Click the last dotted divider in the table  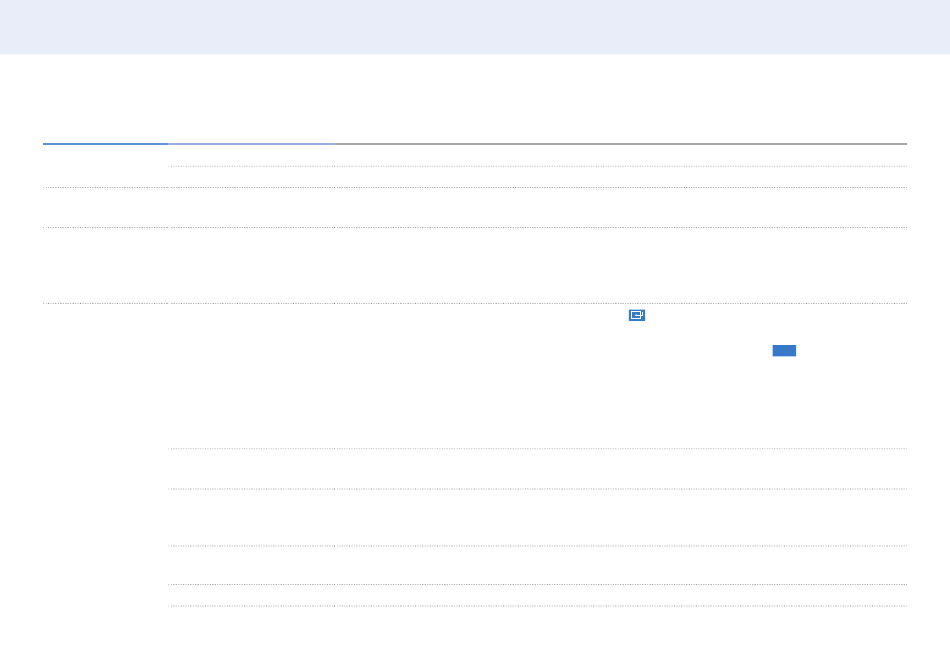pos(537,606)
